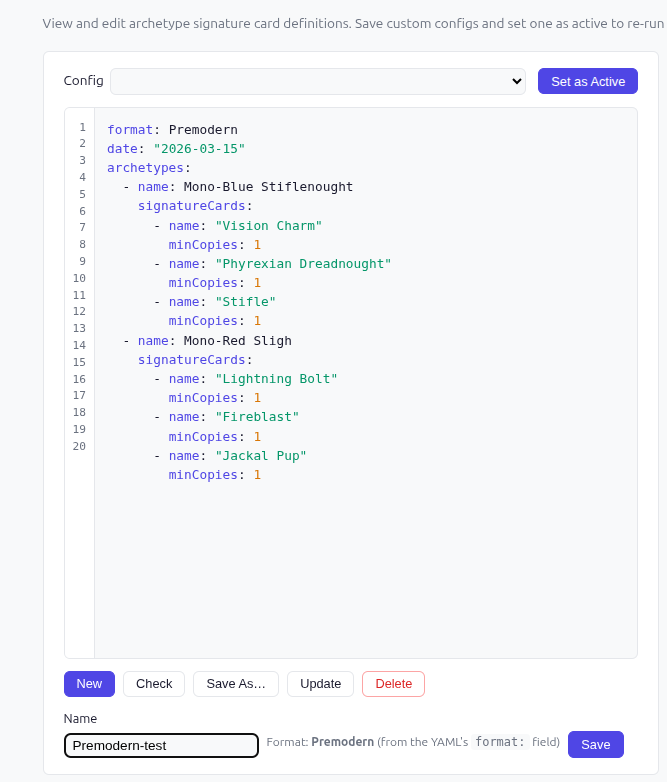The height and width of the screenshot is (782, 667).
Task: Click minCopies line under Vision Charm
Action: pos(215,245)
